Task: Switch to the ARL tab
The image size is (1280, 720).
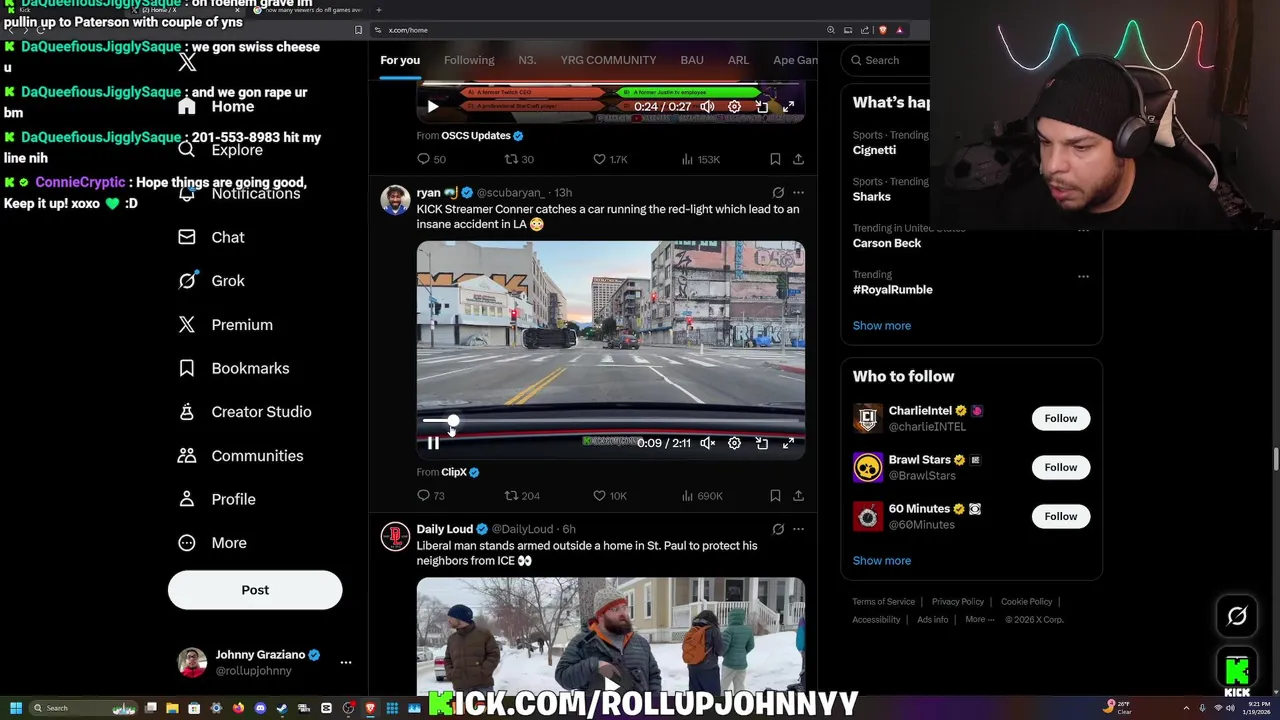Action: (738, 60)
